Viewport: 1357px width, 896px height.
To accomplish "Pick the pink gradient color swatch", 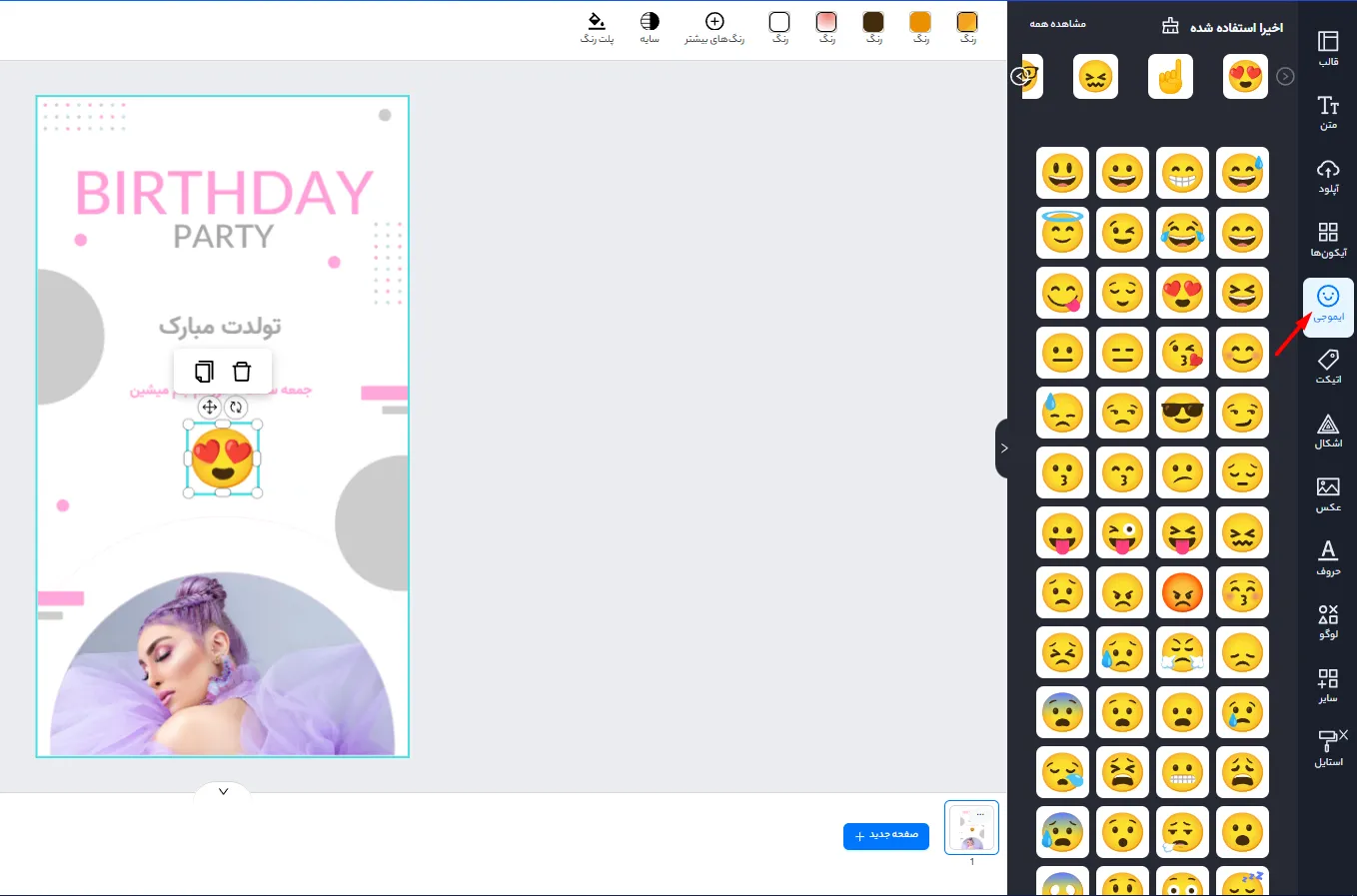I will click(x=826, y=23).
